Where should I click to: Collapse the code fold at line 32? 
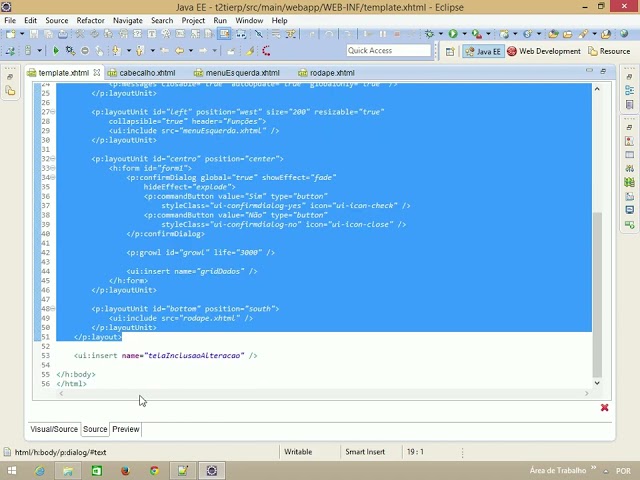pos(53,159)
